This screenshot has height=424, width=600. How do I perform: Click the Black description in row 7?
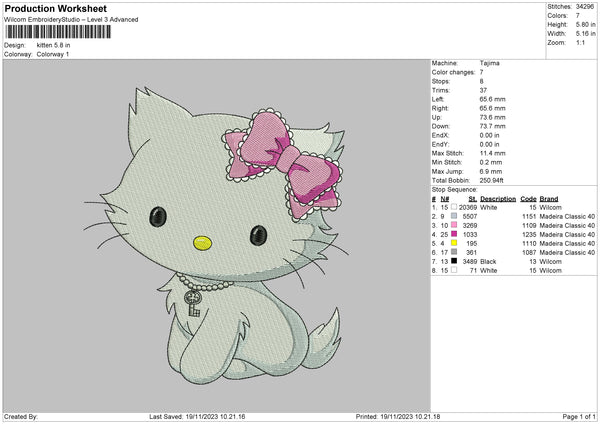click(488, 261)
